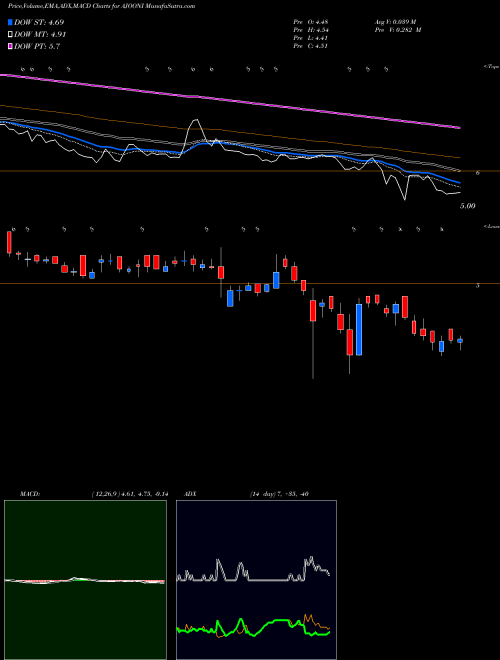Click the magenta DOW PT legend swatch

point(10,46)
